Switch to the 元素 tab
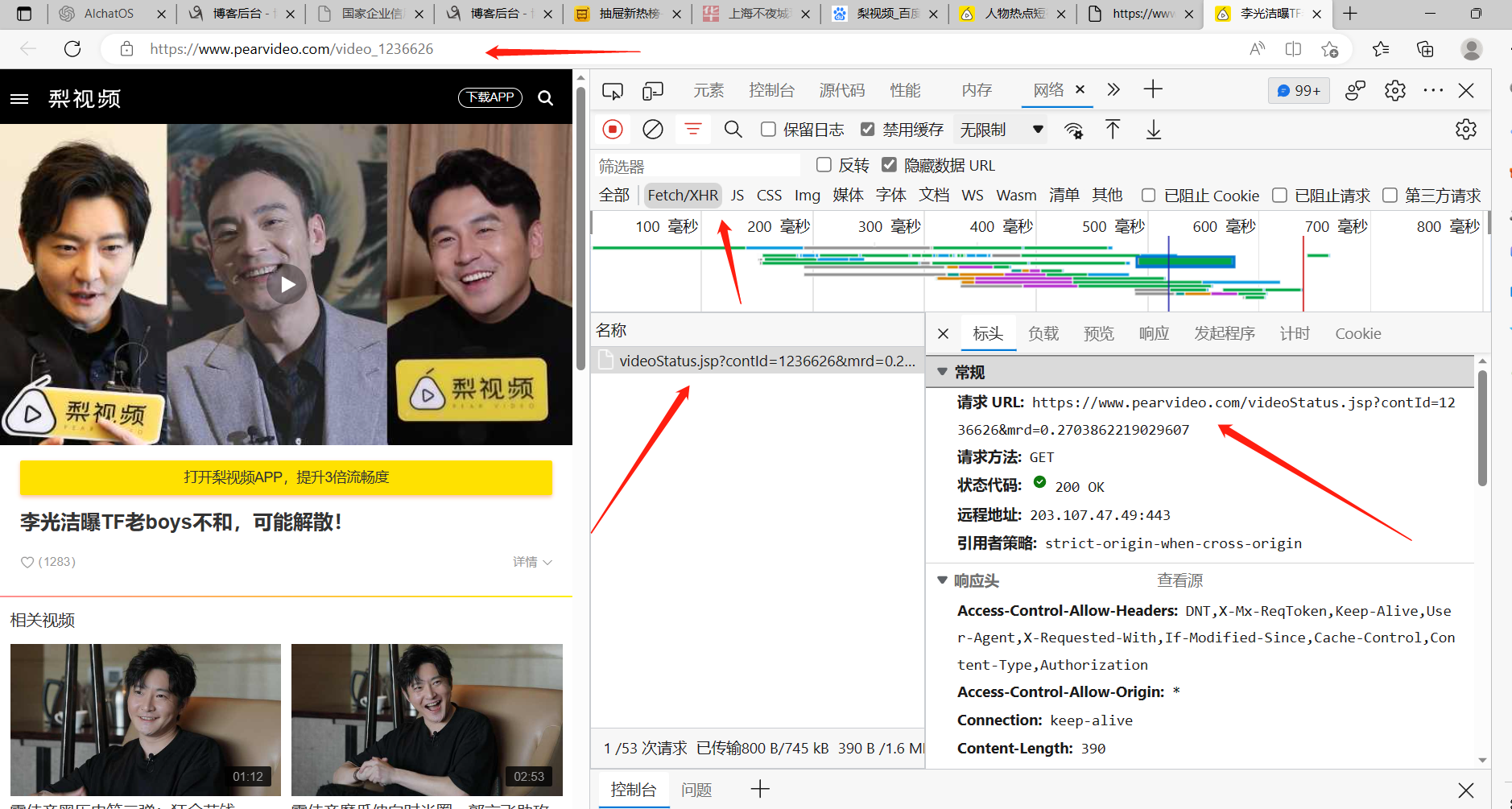Viewport: 1512px width, 809px height. click(x=708, y=90)
